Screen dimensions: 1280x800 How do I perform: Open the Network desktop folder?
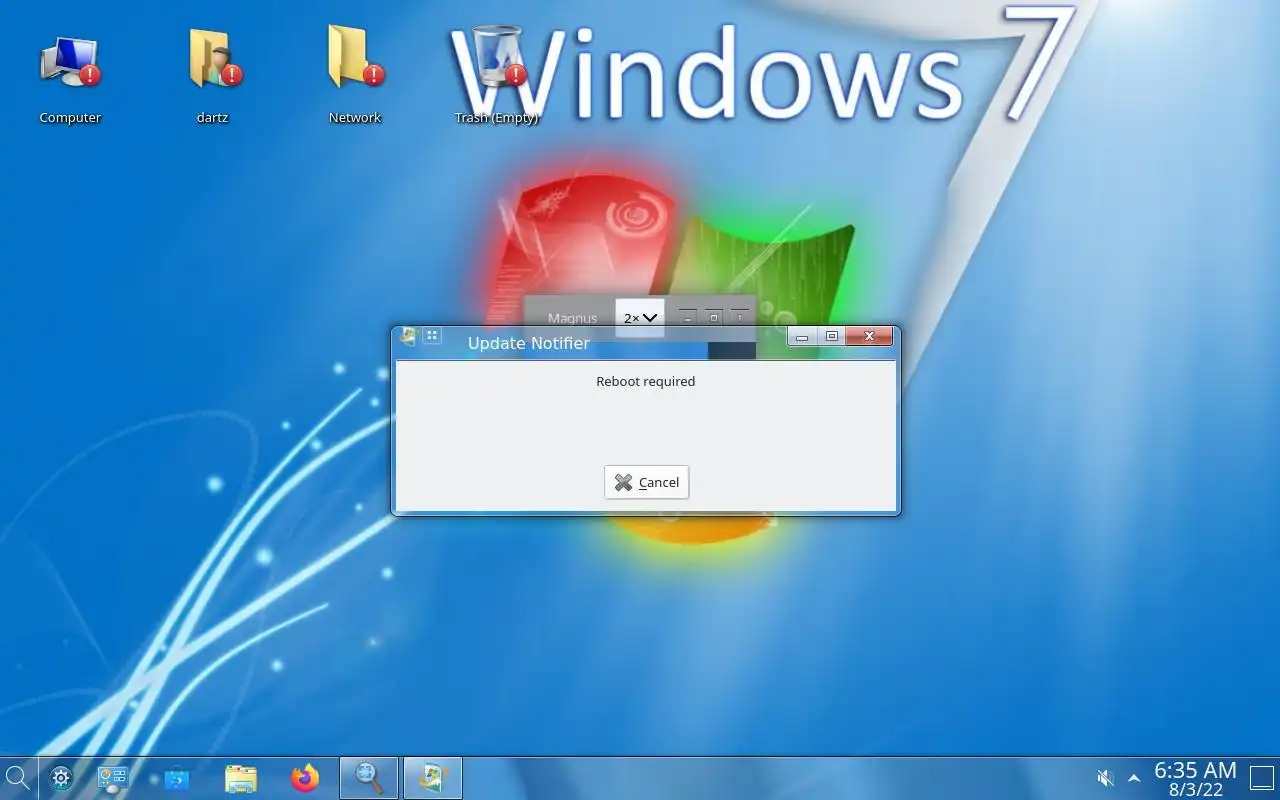coord(355,76)
